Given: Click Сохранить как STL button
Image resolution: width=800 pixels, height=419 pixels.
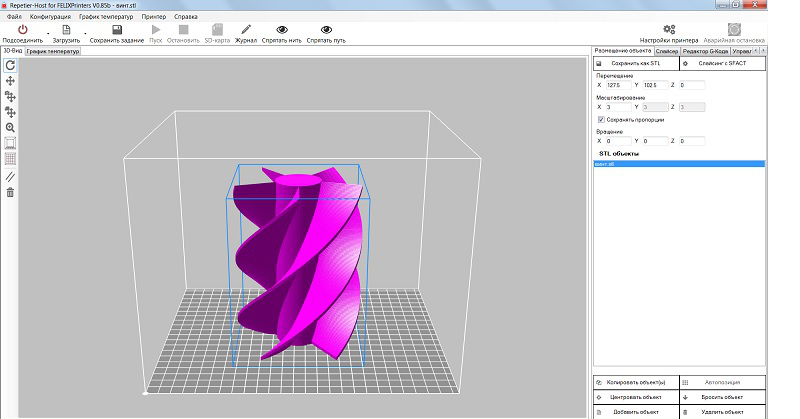Looking at the screenshot, I should pos(636,63).
